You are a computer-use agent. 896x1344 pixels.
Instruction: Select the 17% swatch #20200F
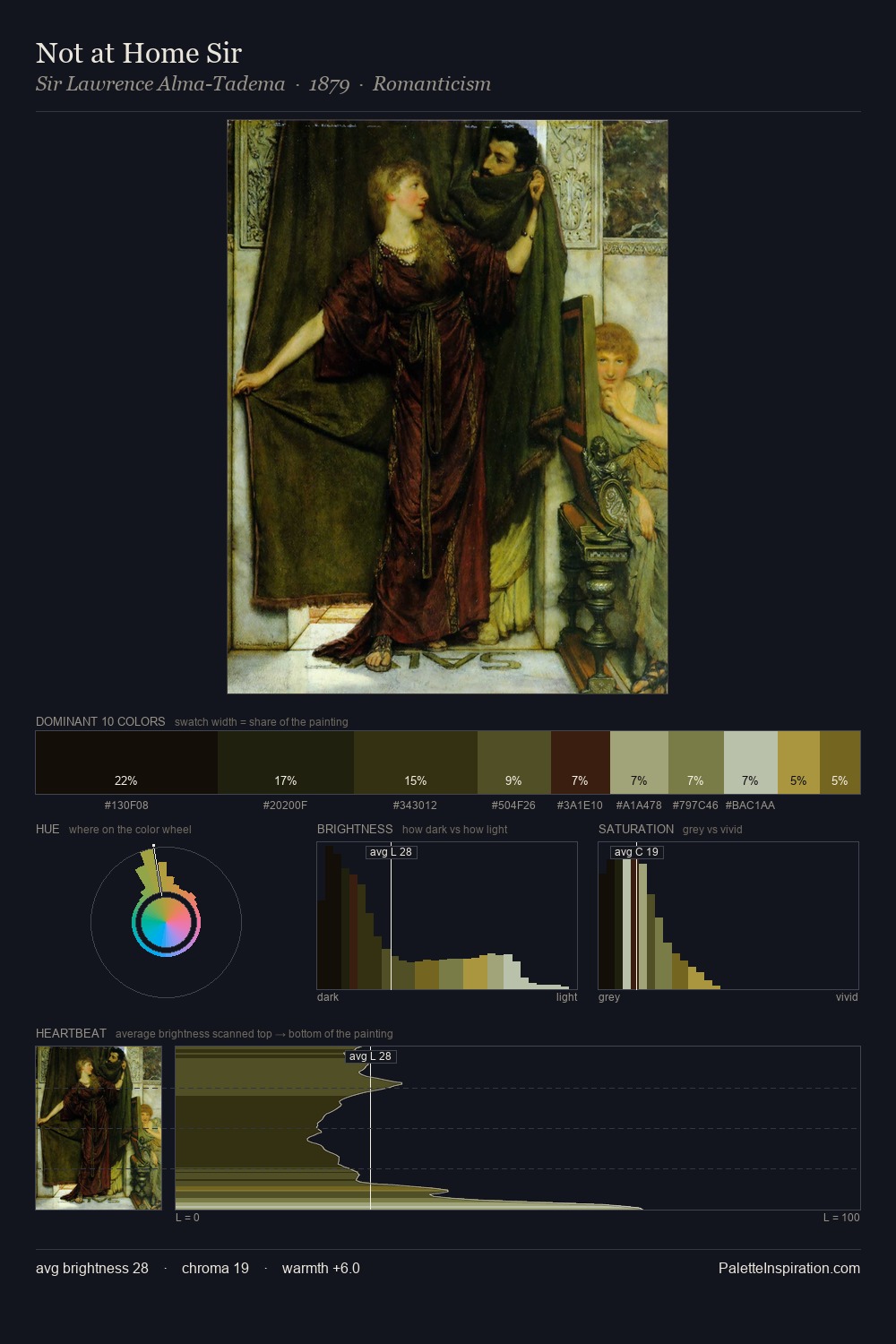click(x=286, y=762)
